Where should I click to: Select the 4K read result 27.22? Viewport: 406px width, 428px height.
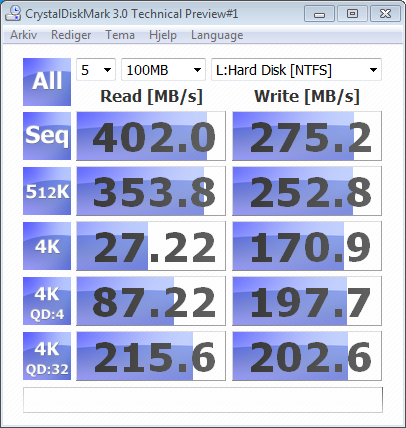pyautogui.click(x=151, y=246)
